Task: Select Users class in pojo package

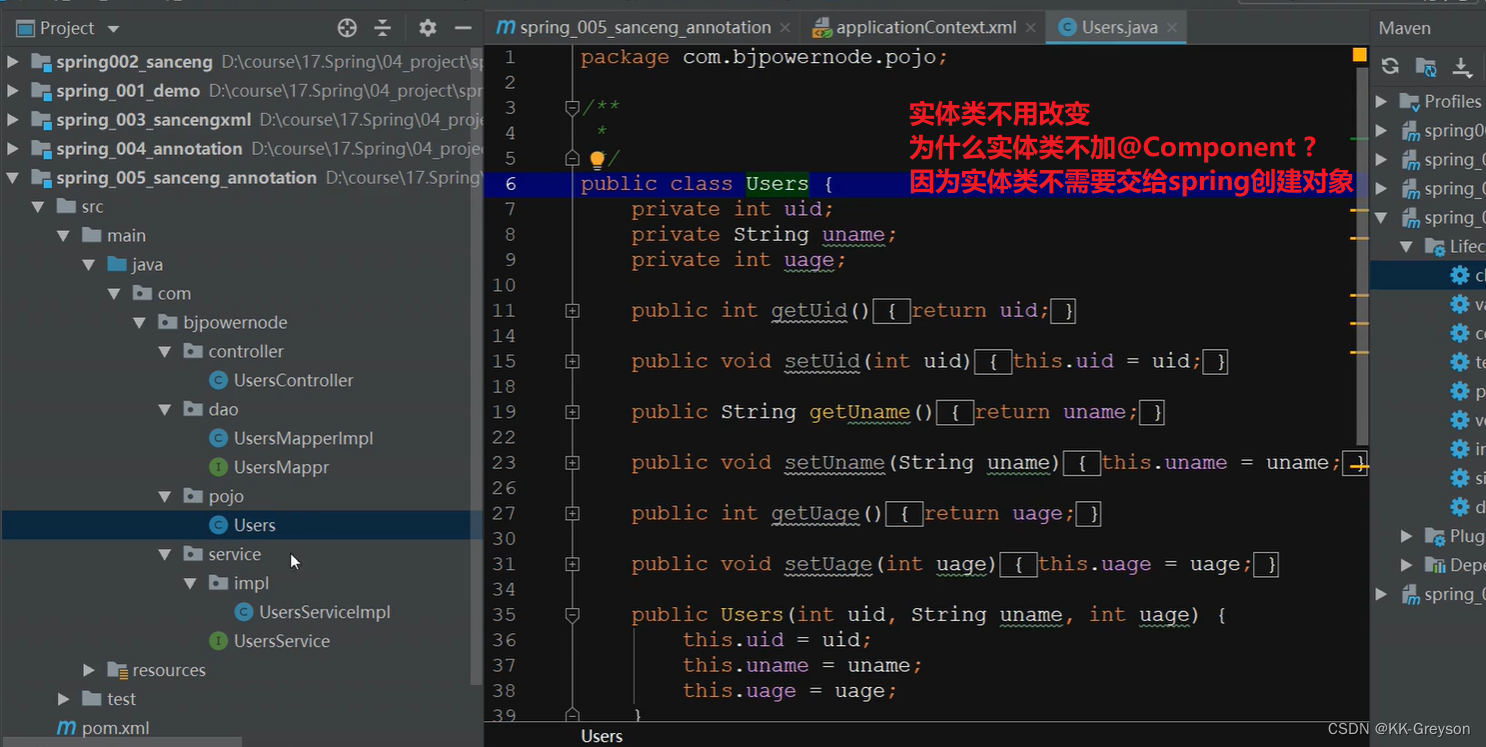Action: coord(254,526)
